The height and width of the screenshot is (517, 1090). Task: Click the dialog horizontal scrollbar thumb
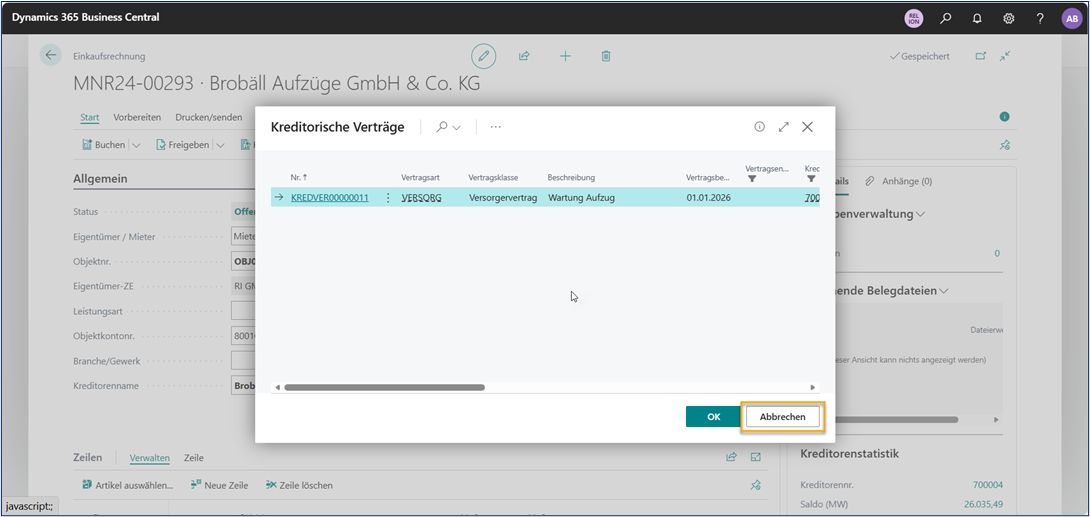[384, 387]
